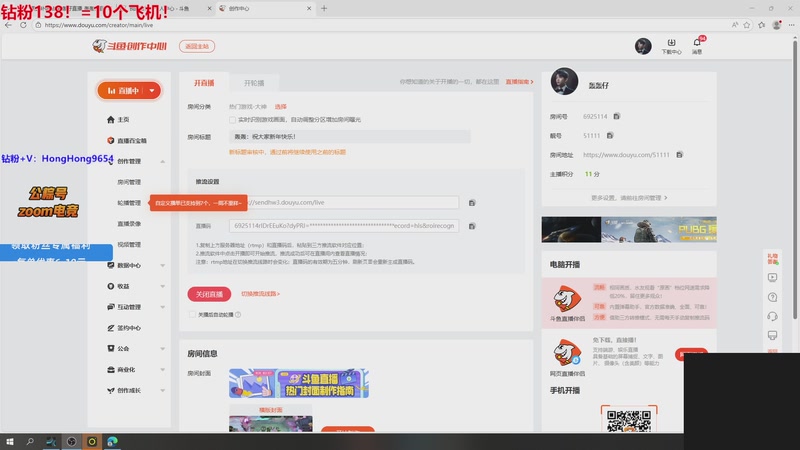
Task: Open Windows taskbar search
Action: pyautogui.click(x=30, y=441)
